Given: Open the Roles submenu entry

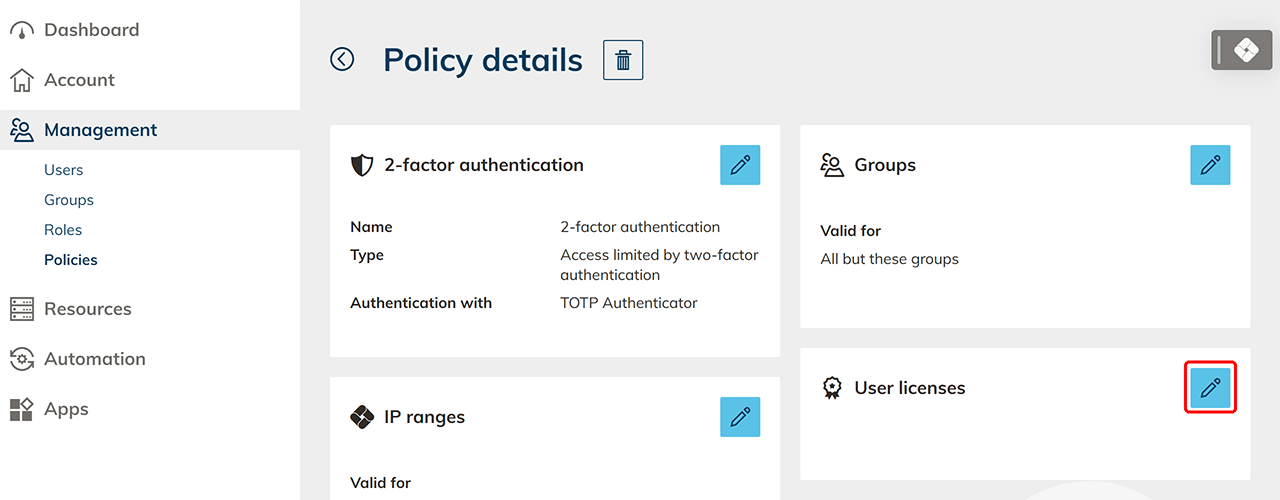Looking at the screenshot, I should (63, 230).
